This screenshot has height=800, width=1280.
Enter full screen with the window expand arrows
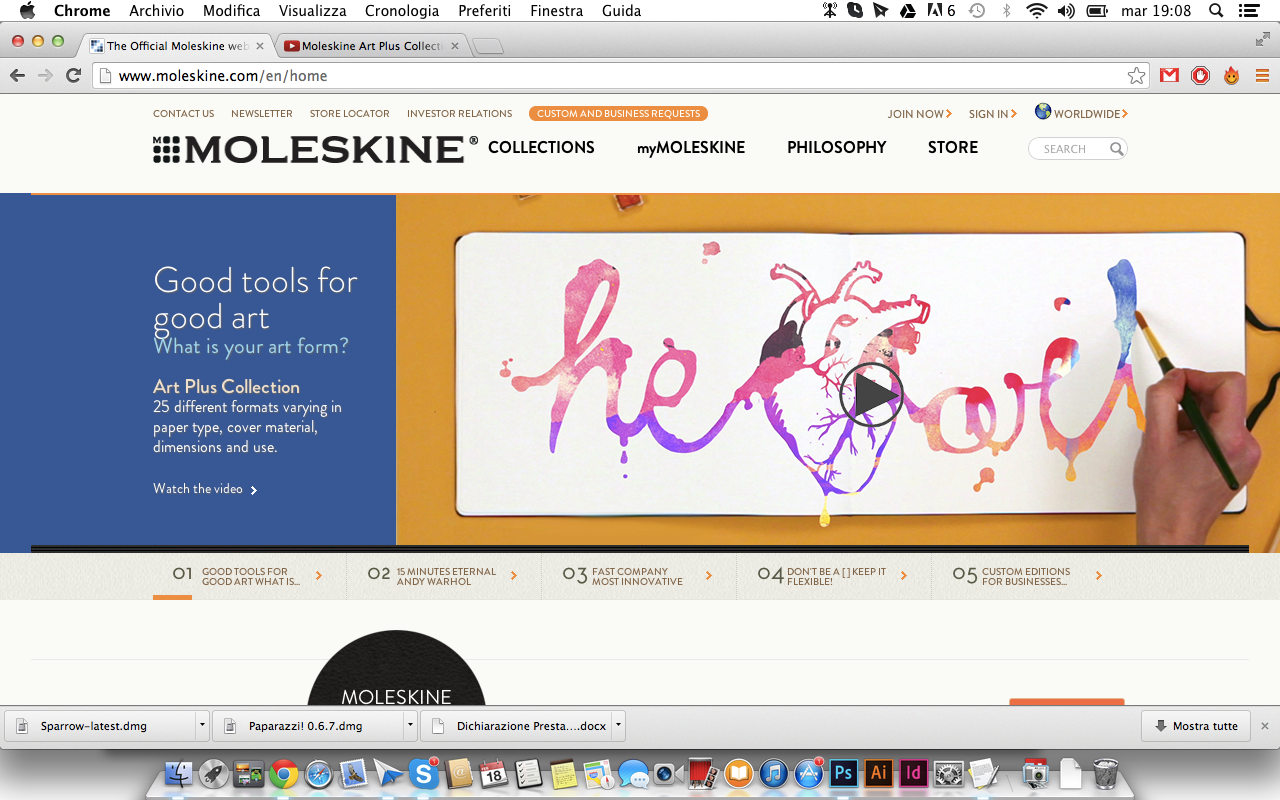coord(1262,39)
